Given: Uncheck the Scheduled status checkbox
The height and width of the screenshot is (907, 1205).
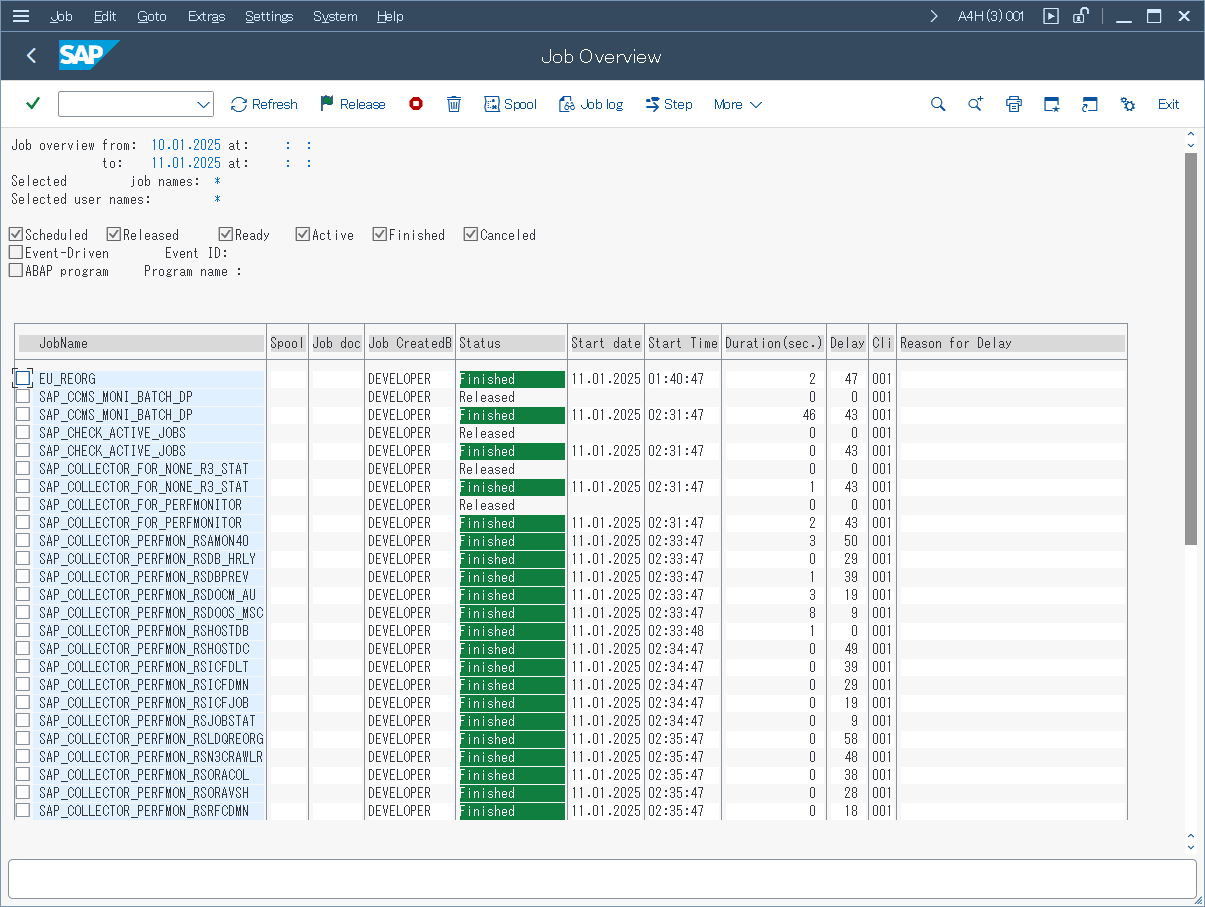Looking at the screenshot, I should pos(16,235).
